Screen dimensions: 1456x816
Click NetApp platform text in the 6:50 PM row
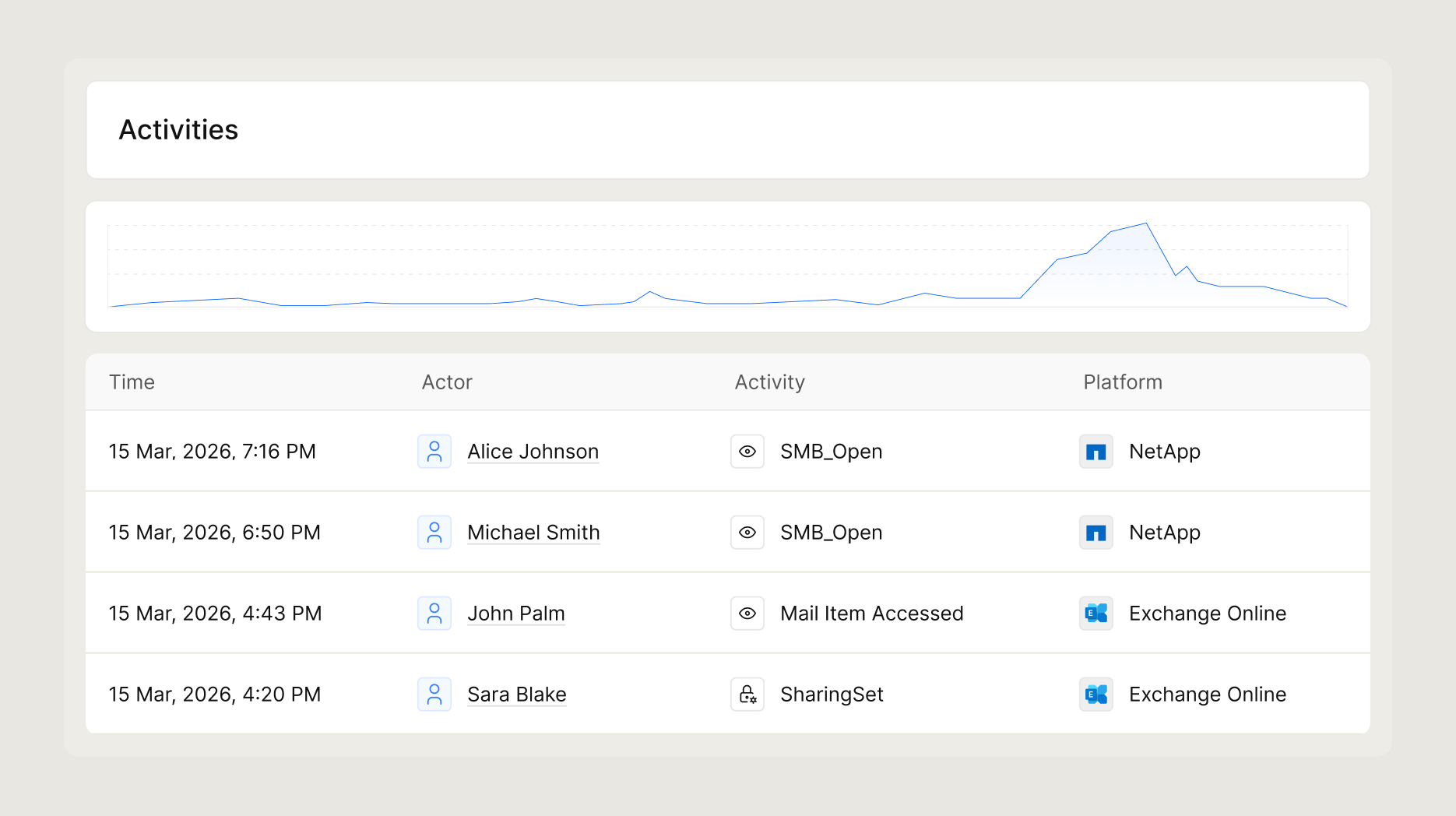[x=1165, y=533]
